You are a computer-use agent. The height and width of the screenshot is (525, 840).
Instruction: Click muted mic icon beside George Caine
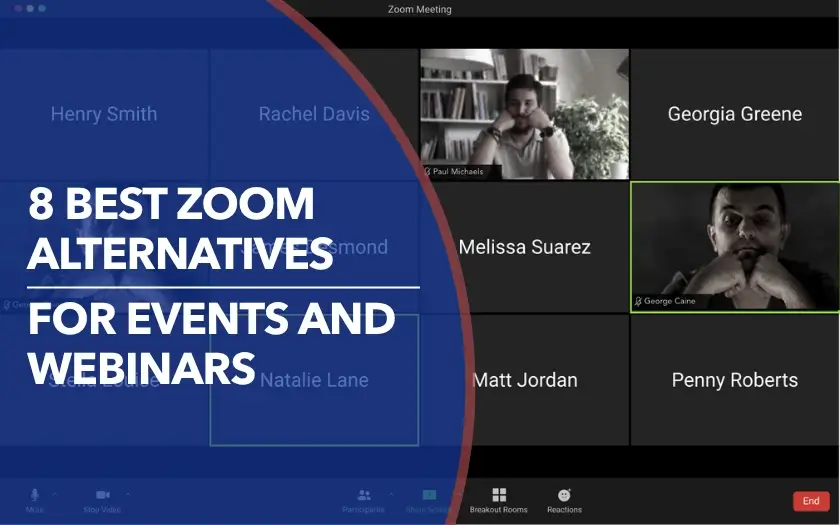pos(638,301)
